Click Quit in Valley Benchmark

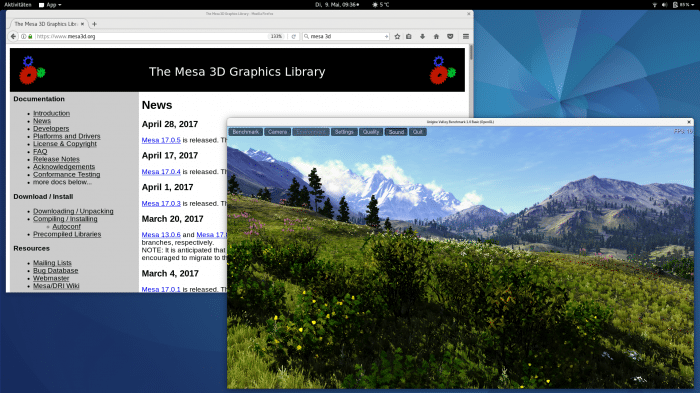(x=418, y=132)
